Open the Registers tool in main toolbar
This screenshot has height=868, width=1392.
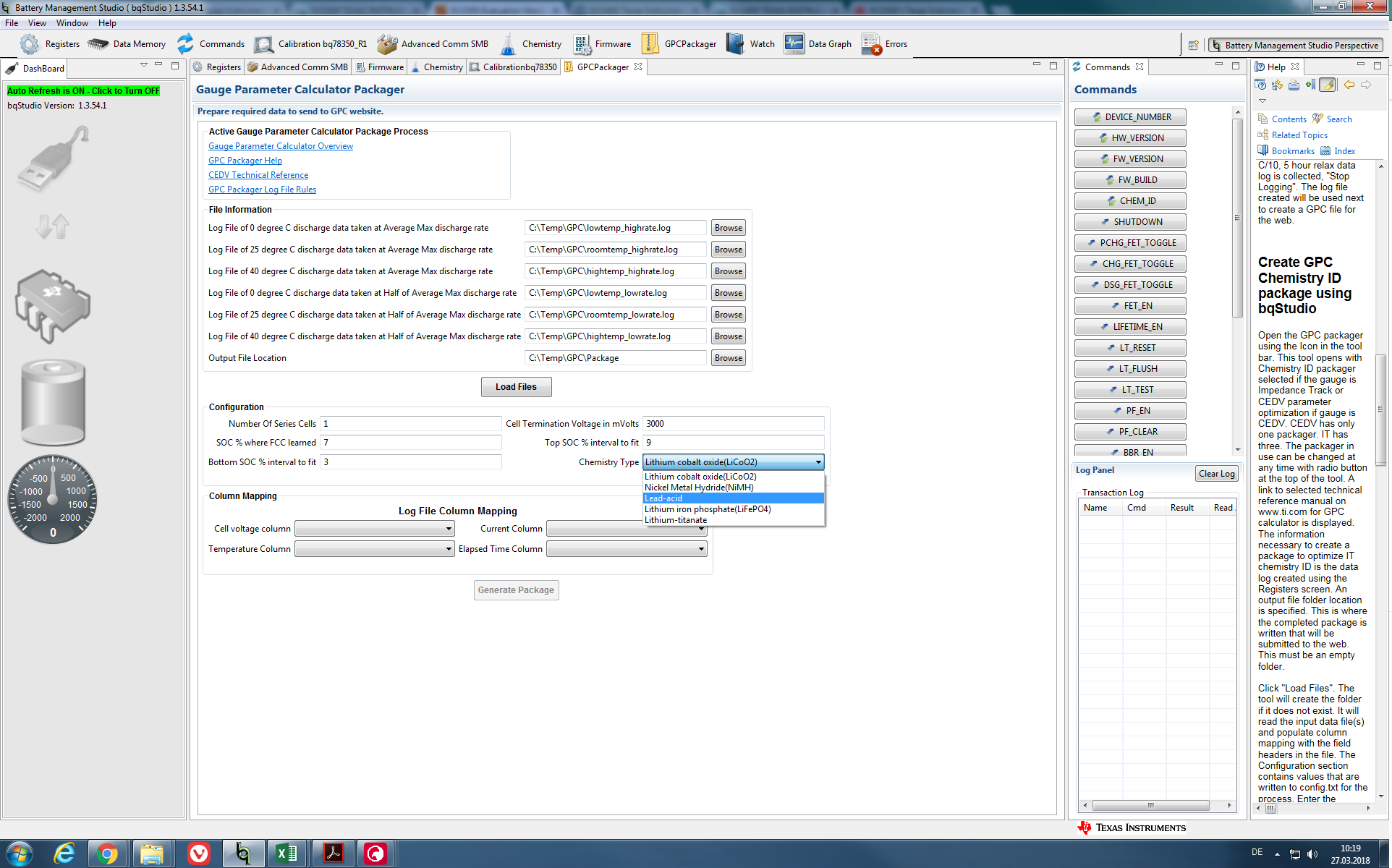point(49,44)
